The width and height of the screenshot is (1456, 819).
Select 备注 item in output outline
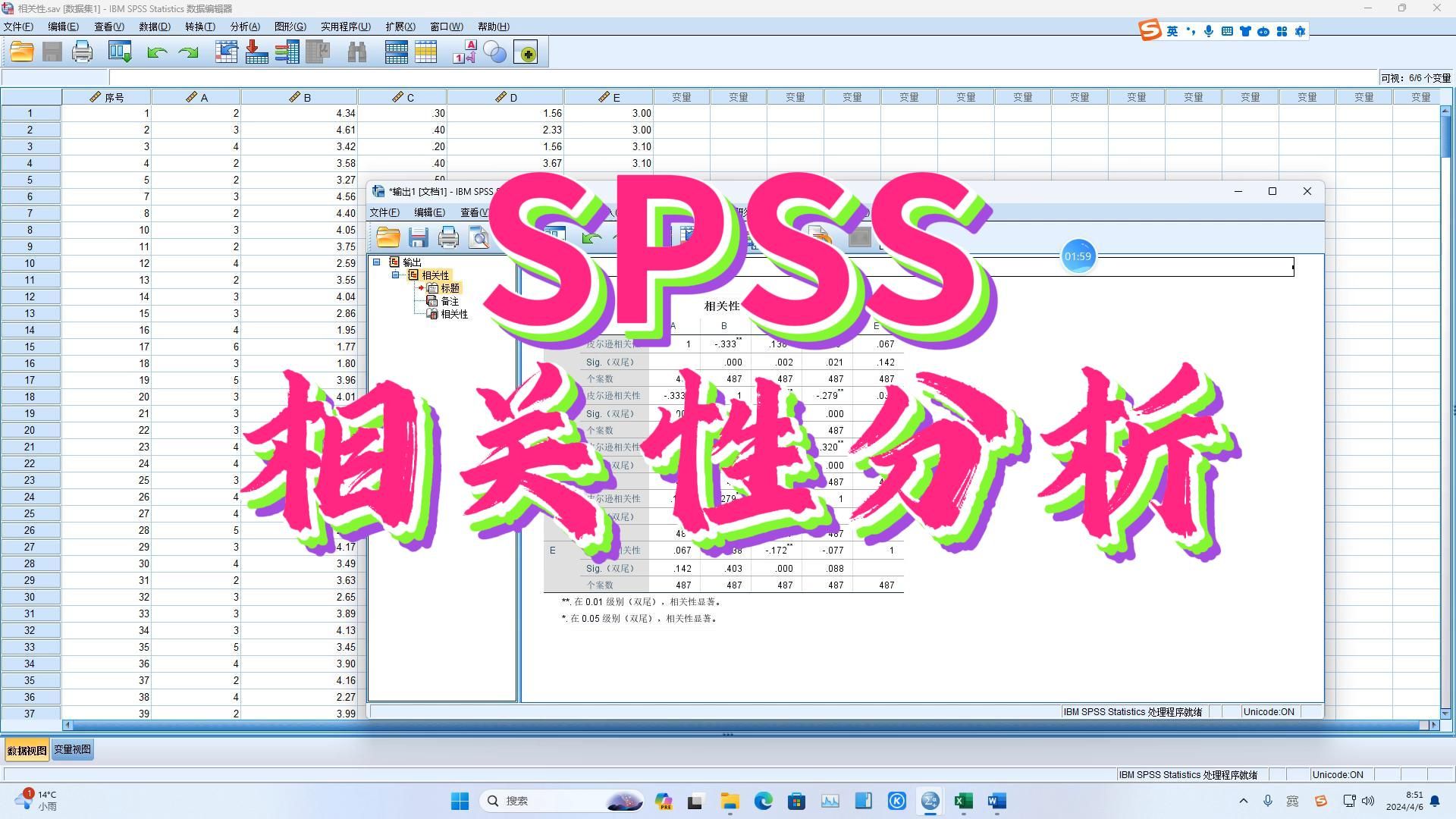point(450,301)
